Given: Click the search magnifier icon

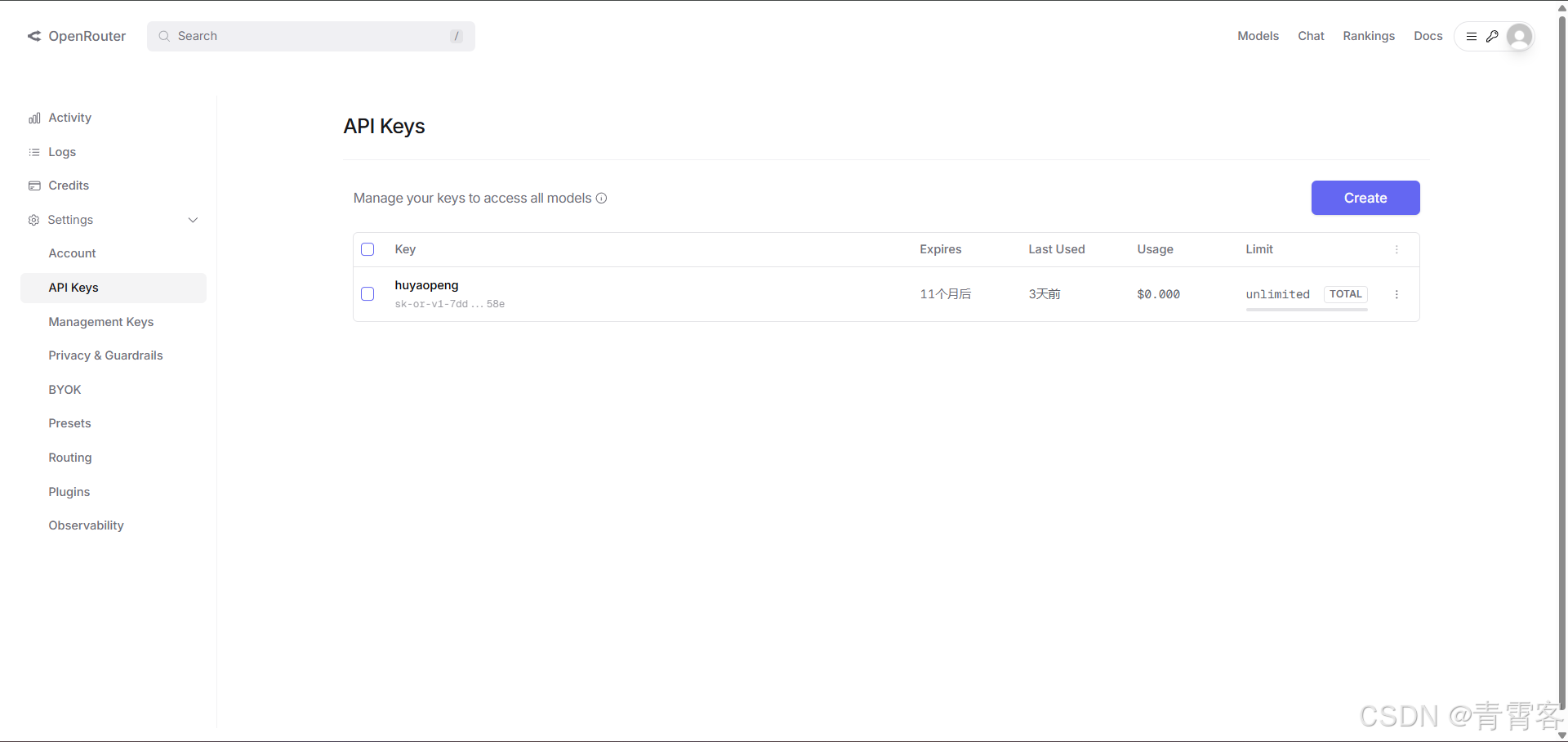Looking at the screenshot, I should (x=164, y=36).
